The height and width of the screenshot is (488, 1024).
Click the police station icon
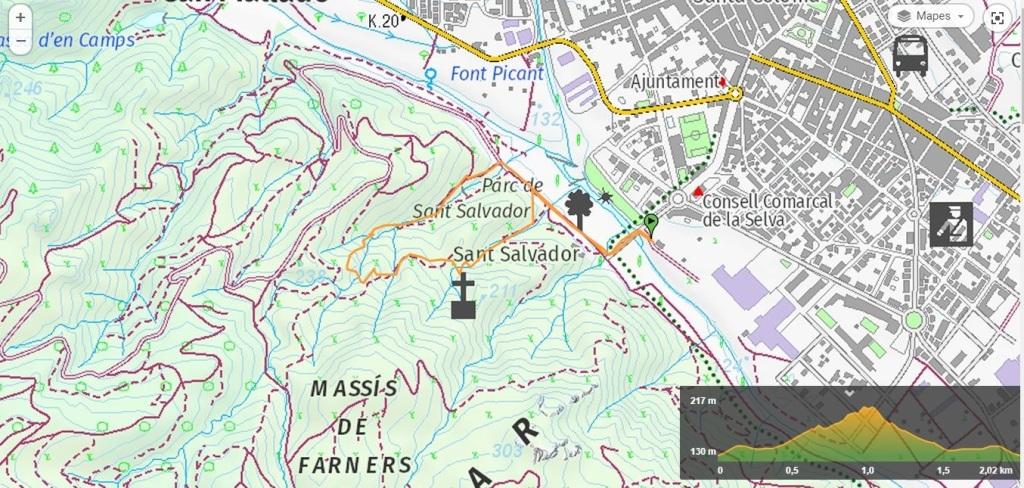pyautogui.click(x=951, y=224)
